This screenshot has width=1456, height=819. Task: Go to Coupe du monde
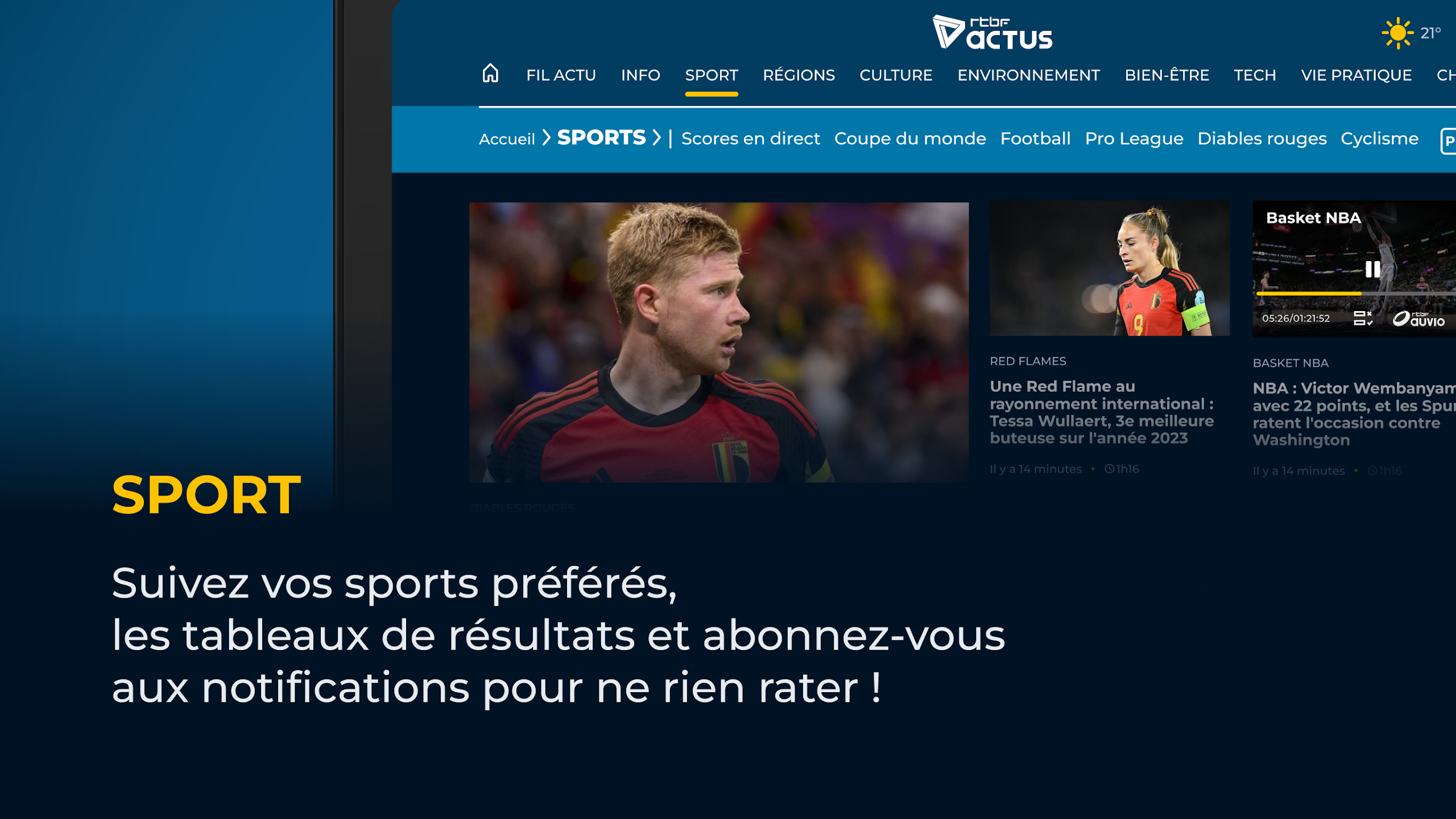coord(910,138)
